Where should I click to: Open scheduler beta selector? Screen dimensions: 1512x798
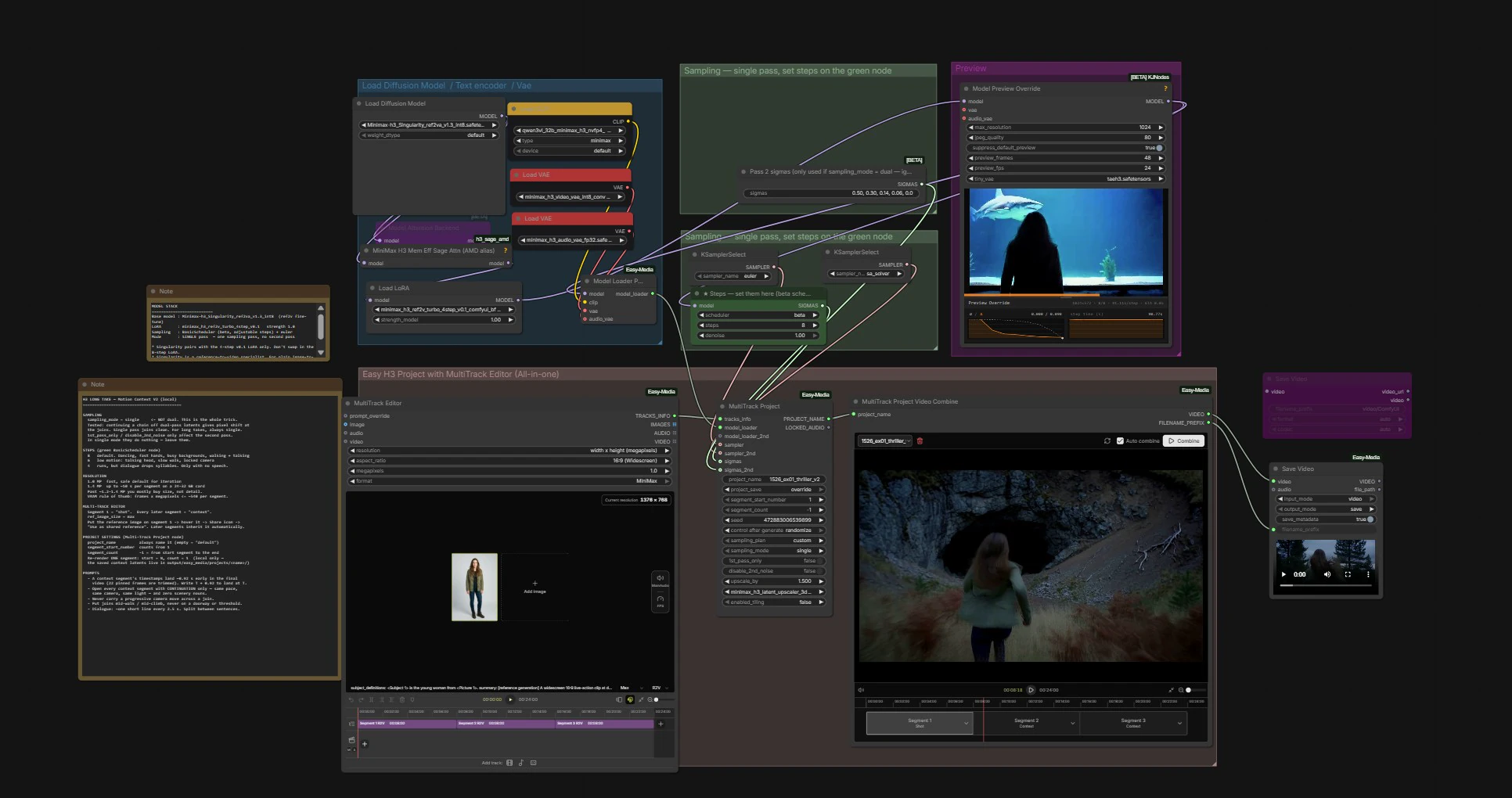click(x=758, y=315)
